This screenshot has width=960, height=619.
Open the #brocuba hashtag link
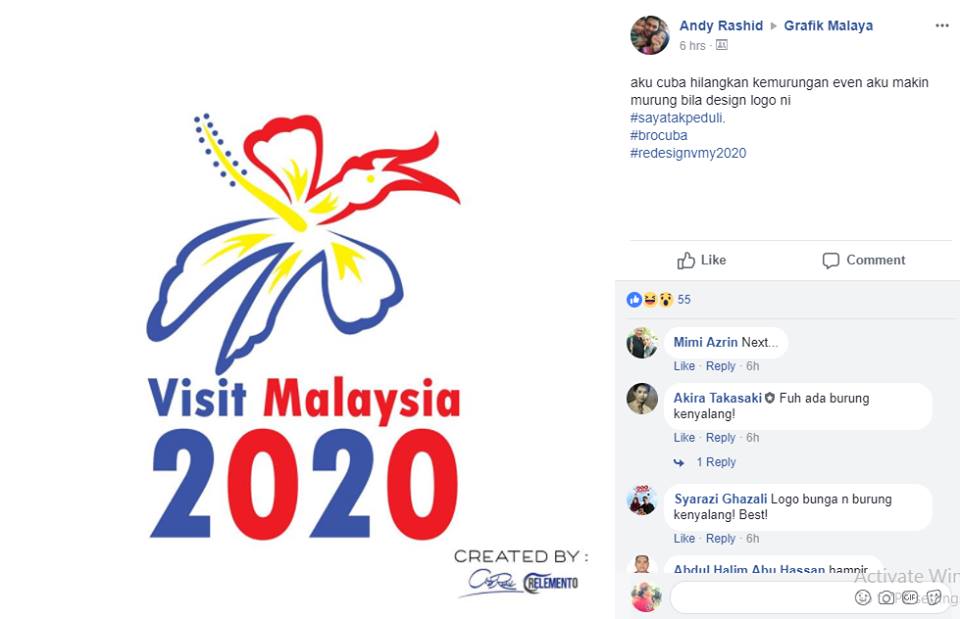pyautogui.click(x=659, y=135)
